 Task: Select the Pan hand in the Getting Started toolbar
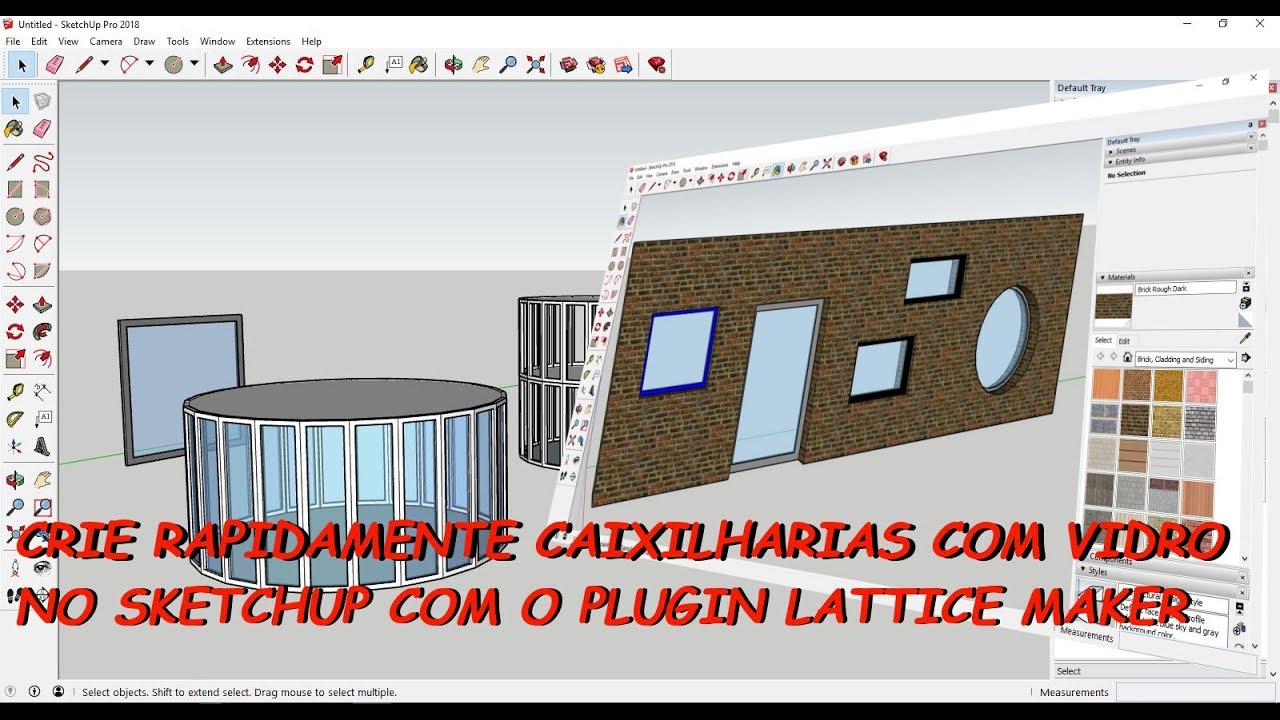[481, 65]
